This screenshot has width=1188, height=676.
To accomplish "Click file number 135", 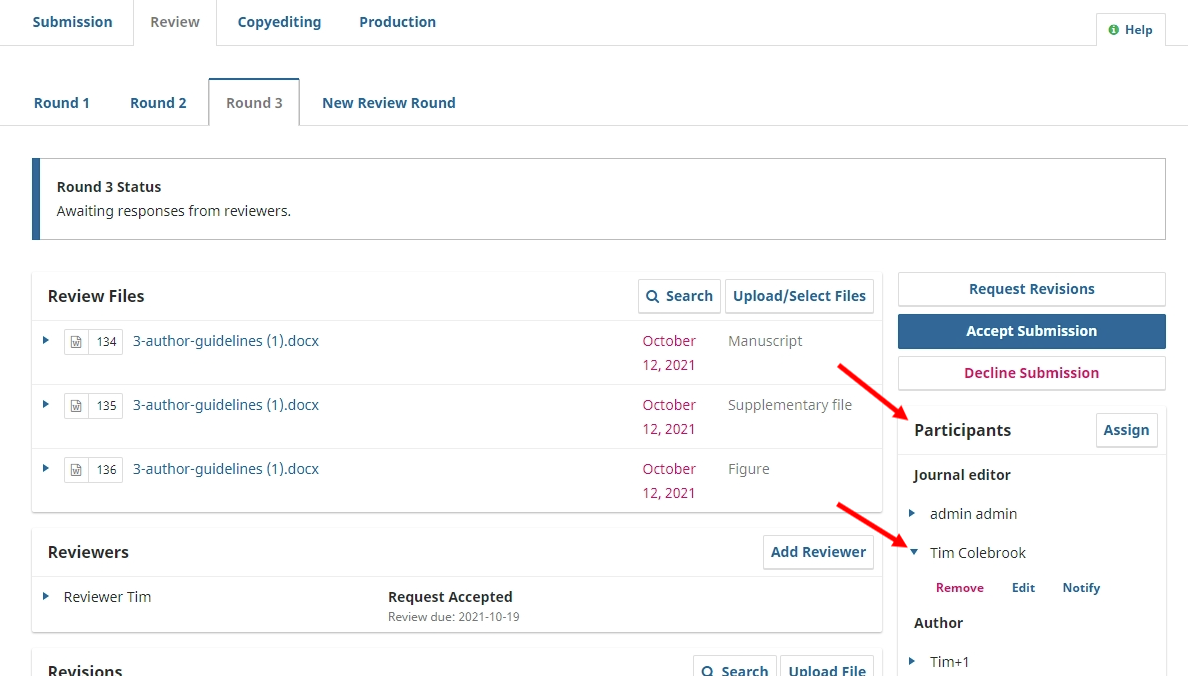I will tap(106, 405).
